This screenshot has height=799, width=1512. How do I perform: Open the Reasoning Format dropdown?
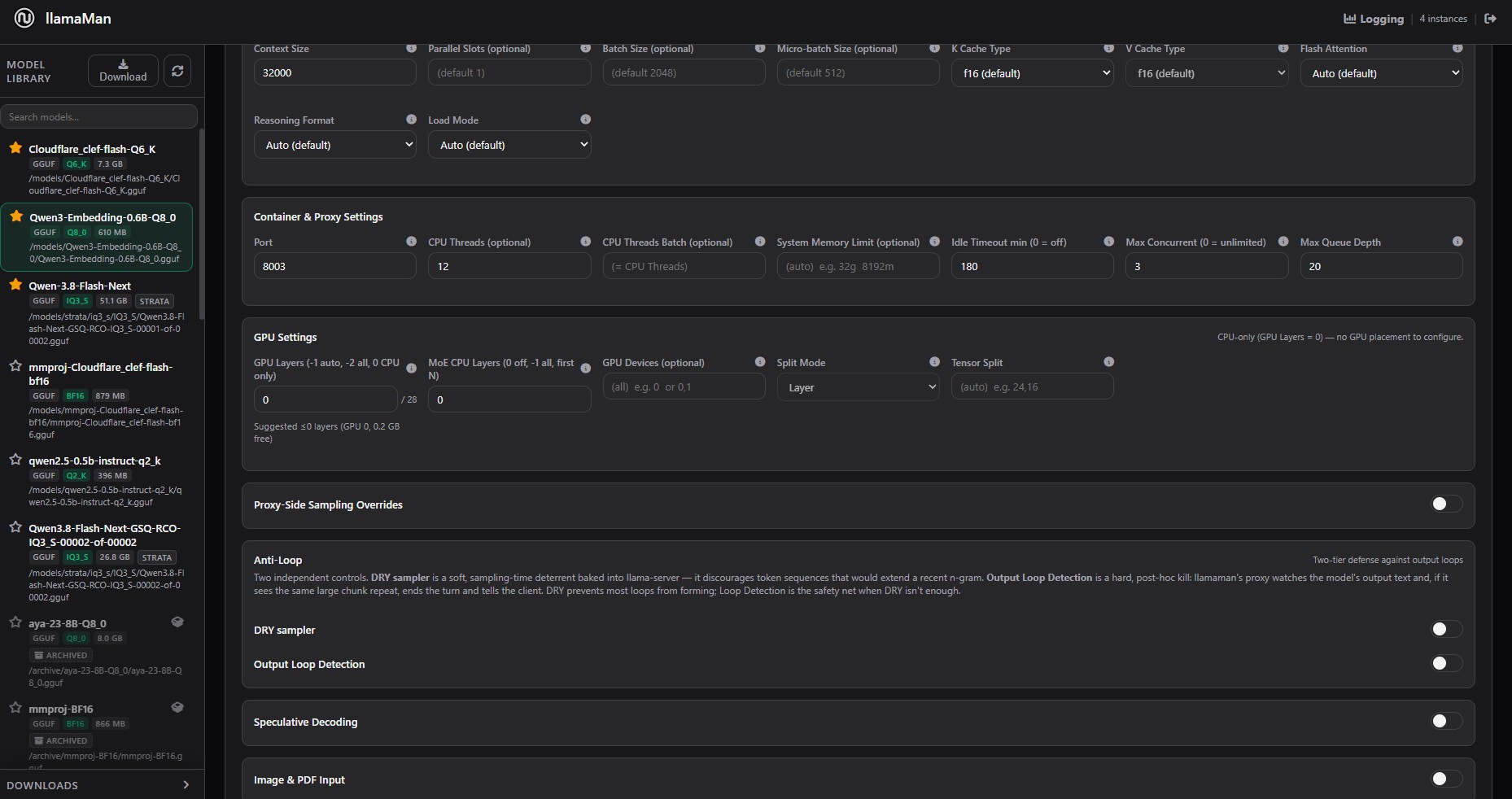(x=334, y=145)
